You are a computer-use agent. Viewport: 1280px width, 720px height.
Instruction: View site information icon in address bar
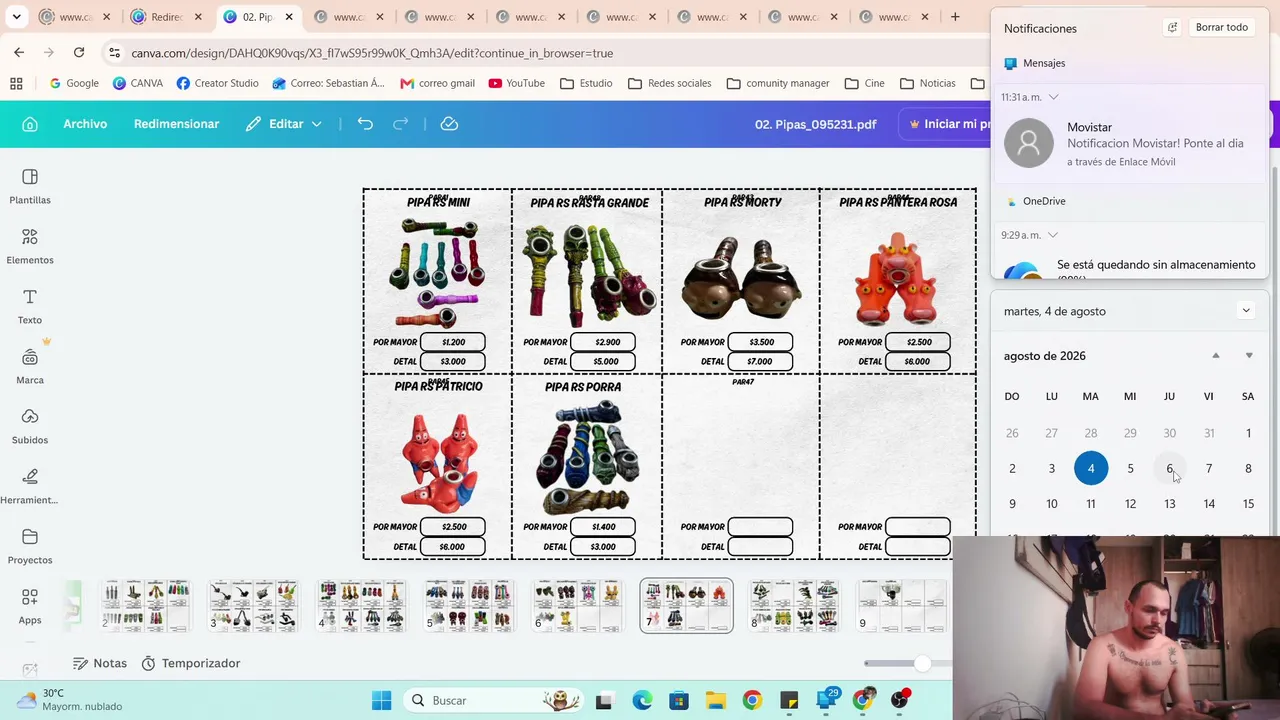[x=115, y=53]
